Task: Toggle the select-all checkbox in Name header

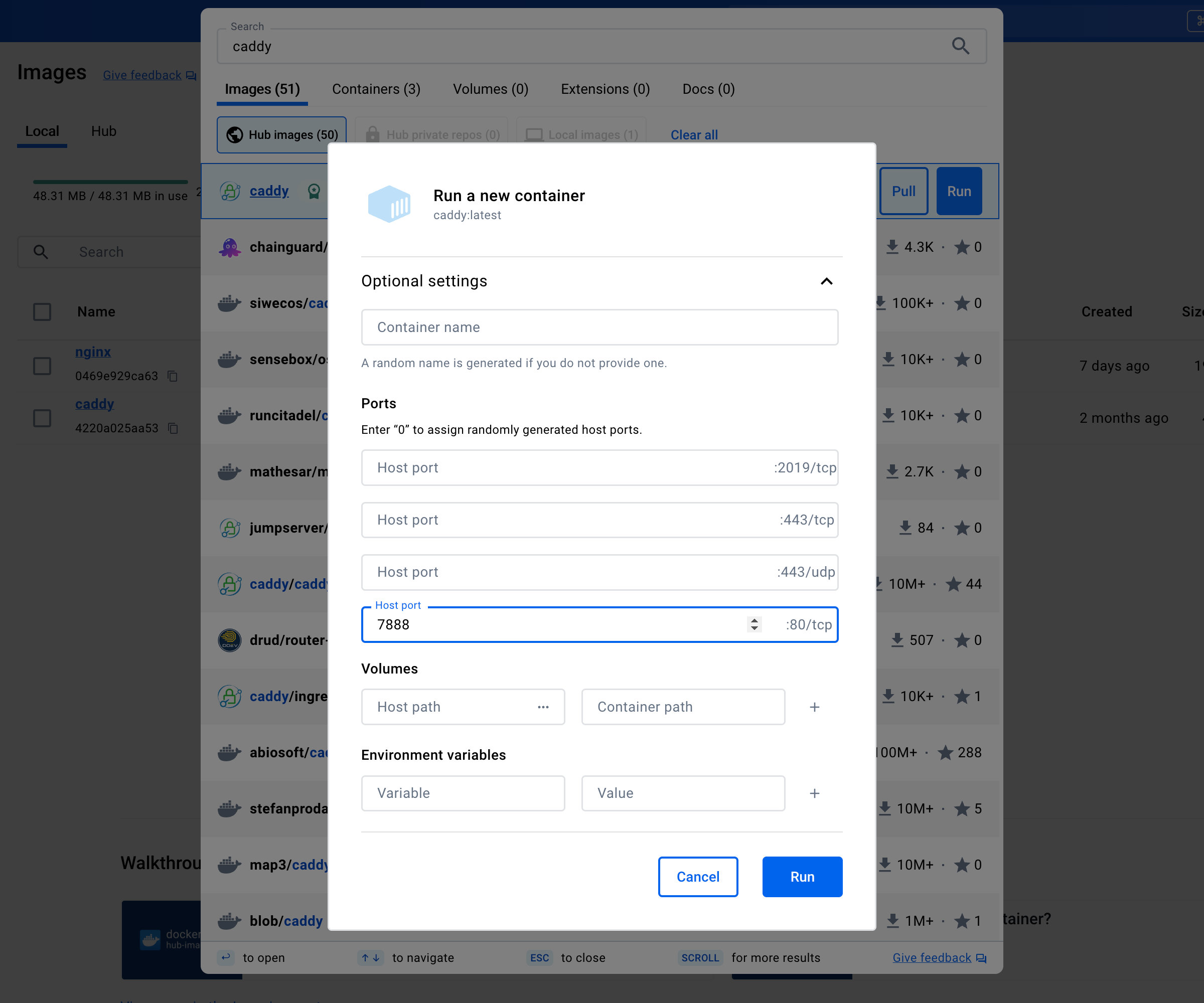Action: point(42,312)
